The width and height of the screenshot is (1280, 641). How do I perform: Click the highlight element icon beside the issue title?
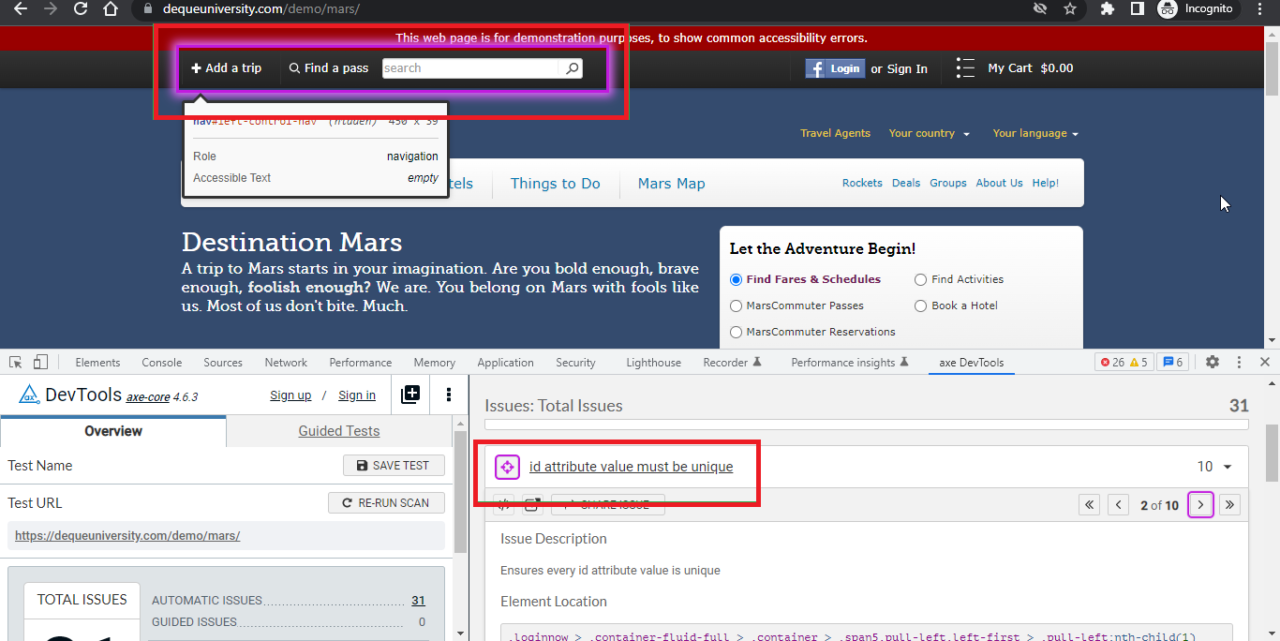(x=507, y=467)
